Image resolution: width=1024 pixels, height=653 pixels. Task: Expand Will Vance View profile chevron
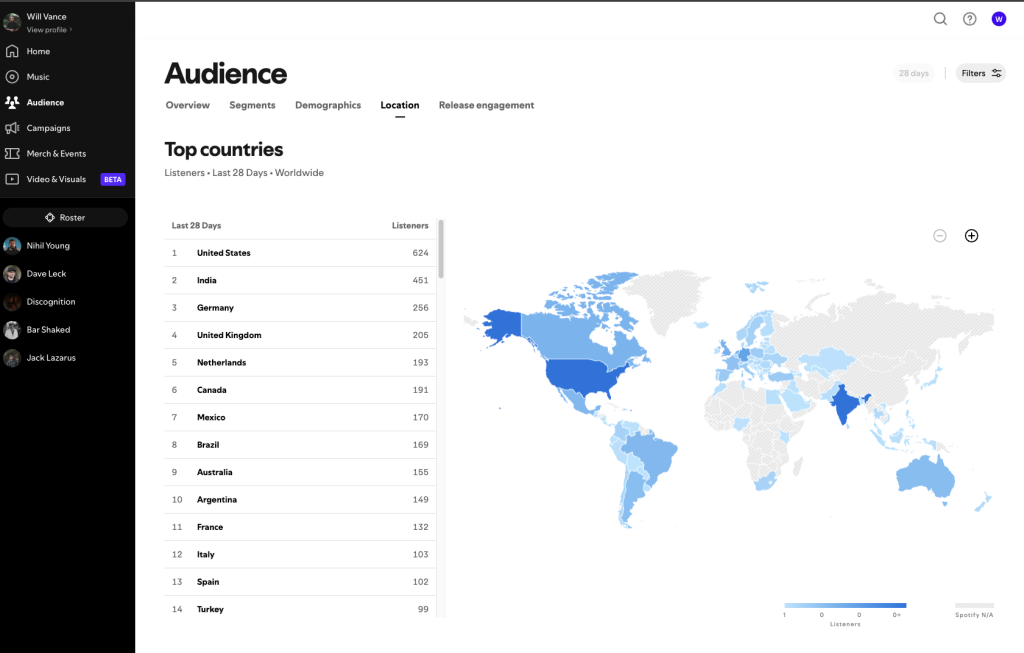71,30
